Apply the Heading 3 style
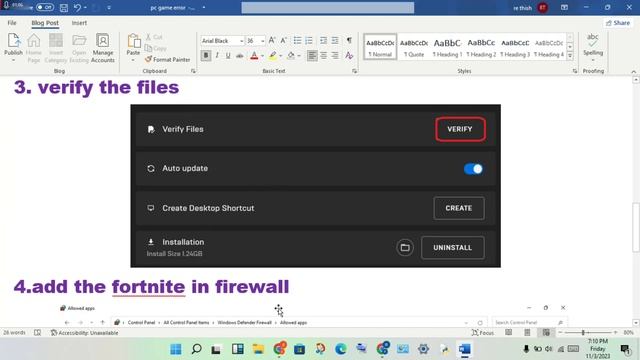Image resolution: width=640 pixels, height=360 pixels. point(515,47)
